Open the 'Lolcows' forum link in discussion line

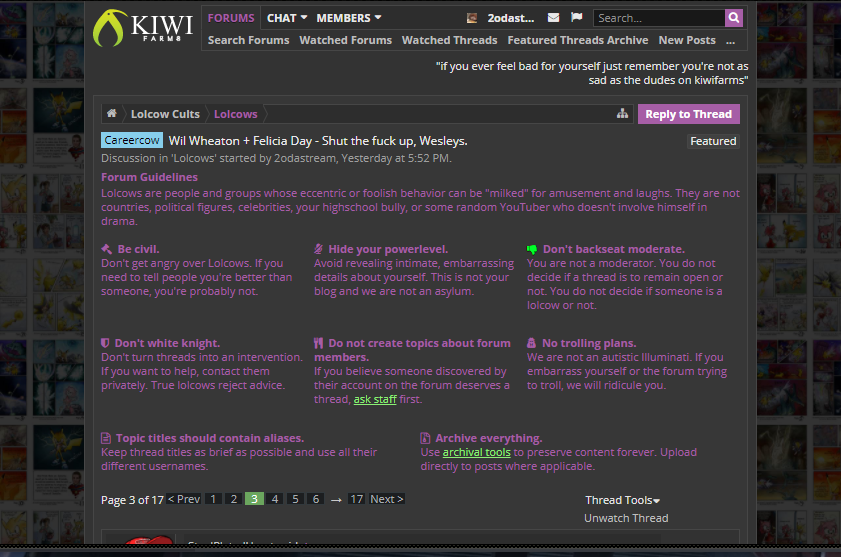(194, 158)
